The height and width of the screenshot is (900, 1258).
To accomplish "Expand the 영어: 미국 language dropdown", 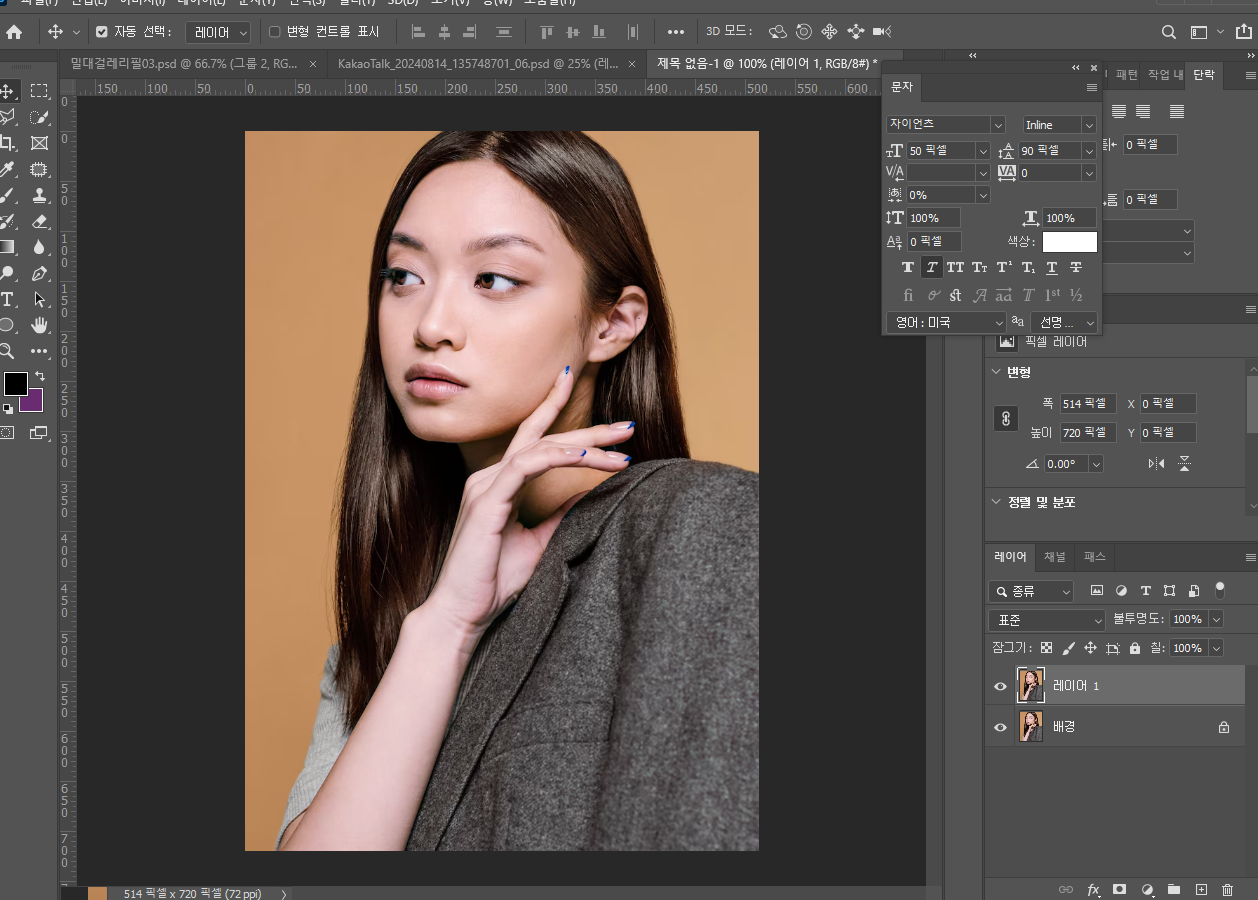I will [x=945, y=322].
